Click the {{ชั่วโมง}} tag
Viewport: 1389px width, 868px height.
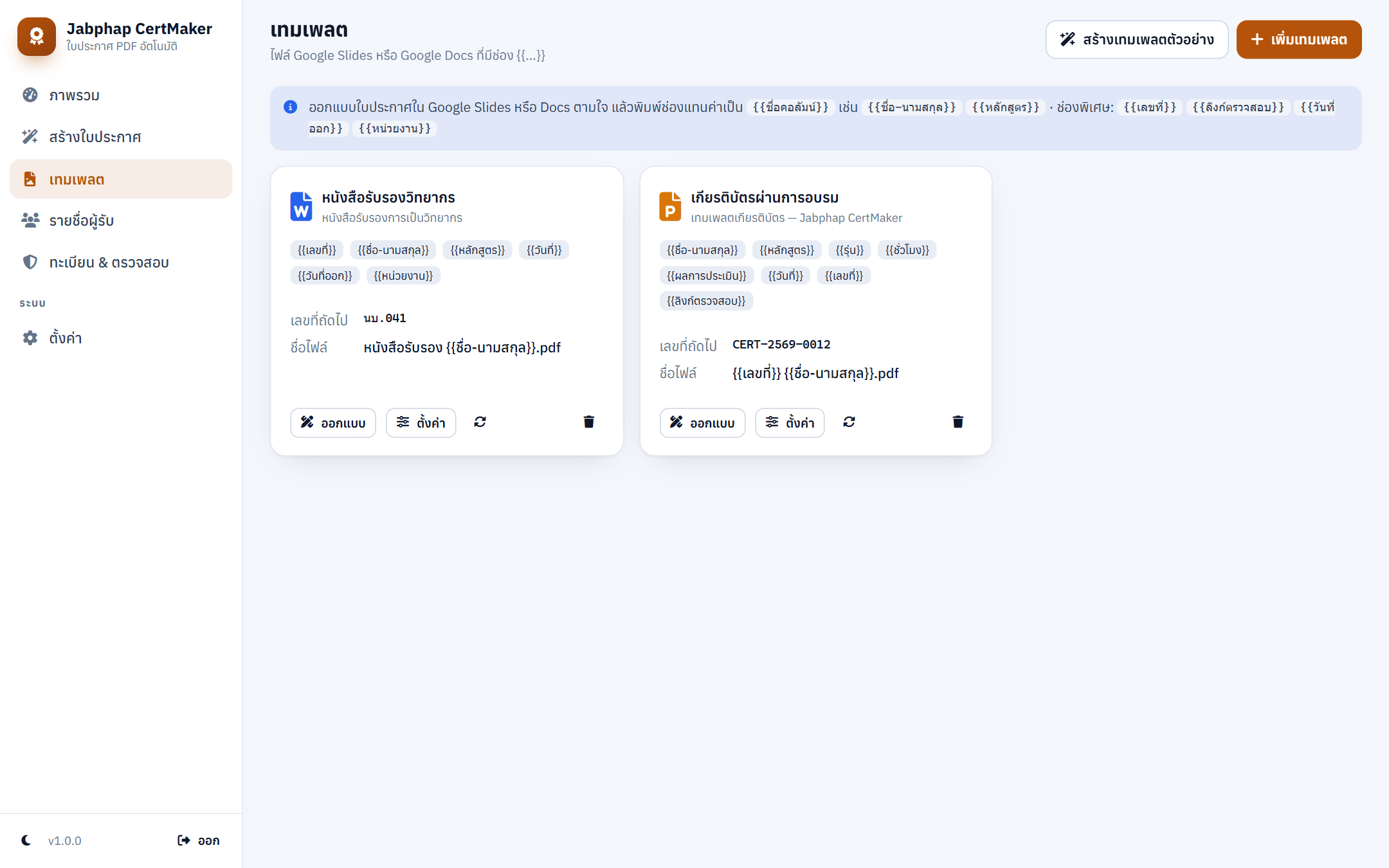coord(907,250)
